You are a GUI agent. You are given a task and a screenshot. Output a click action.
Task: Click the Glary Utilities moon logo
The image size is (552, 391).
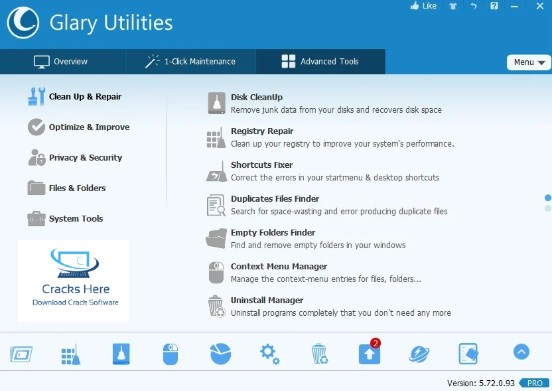coord(23,23)
